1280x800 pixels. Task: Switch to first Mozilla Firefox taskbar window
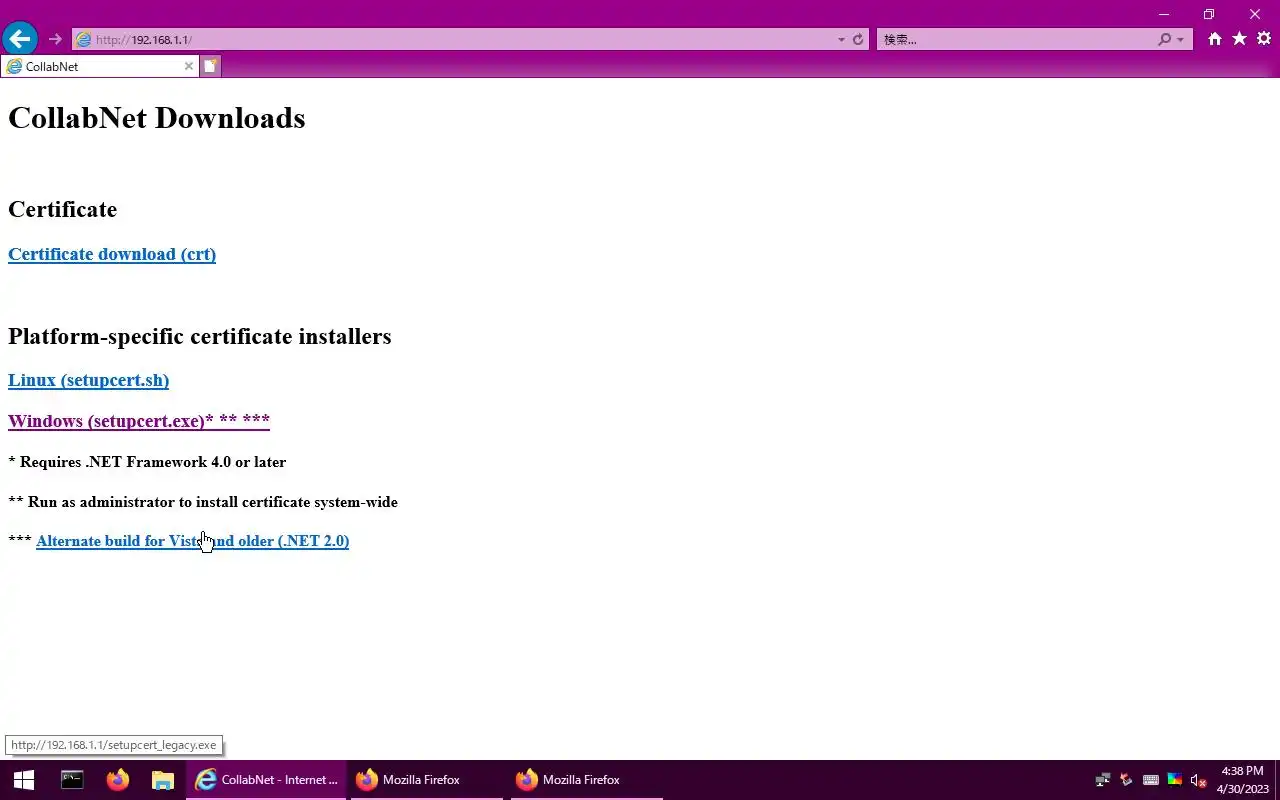(428, 780)
